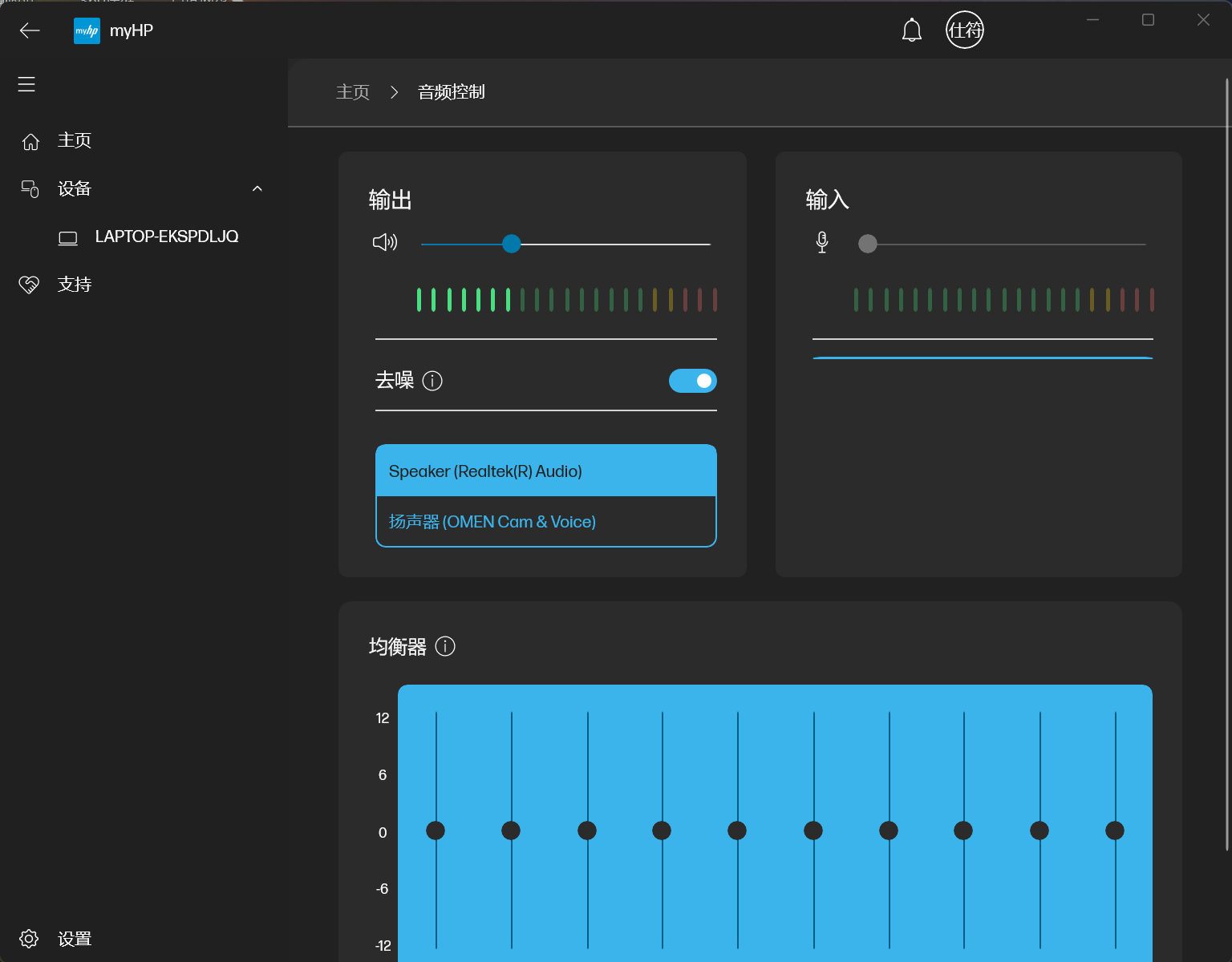Go to 主页 in the sidebar
Image resolution: width=1232 pixels, height=962 pixels.
pos(75,140)
